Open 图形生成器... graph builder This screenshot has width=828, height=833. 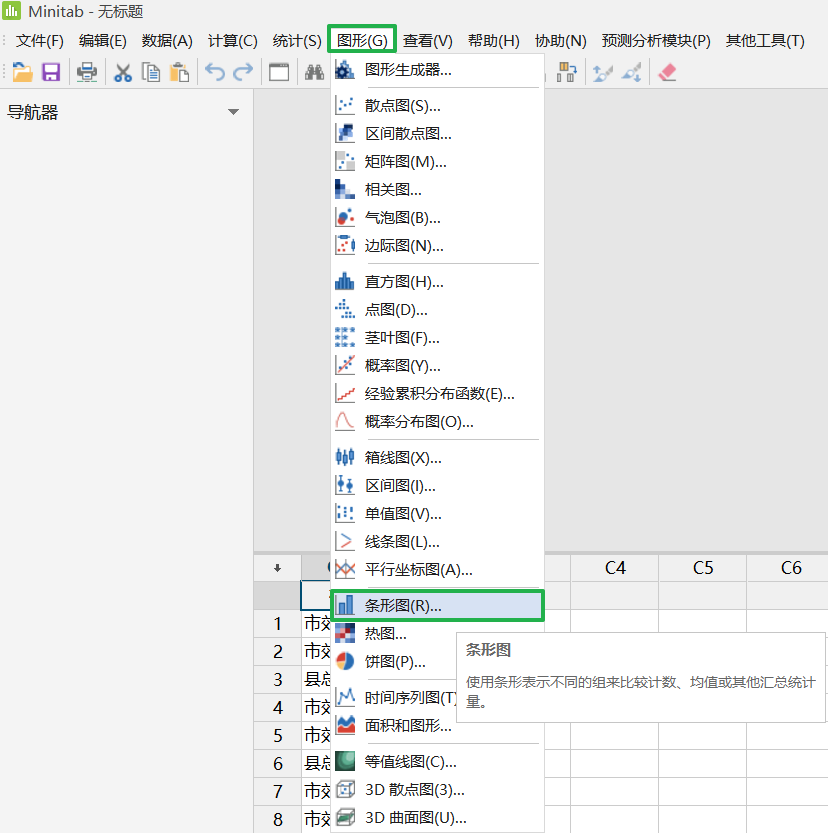pyautogui.click(x=408, y=70)
